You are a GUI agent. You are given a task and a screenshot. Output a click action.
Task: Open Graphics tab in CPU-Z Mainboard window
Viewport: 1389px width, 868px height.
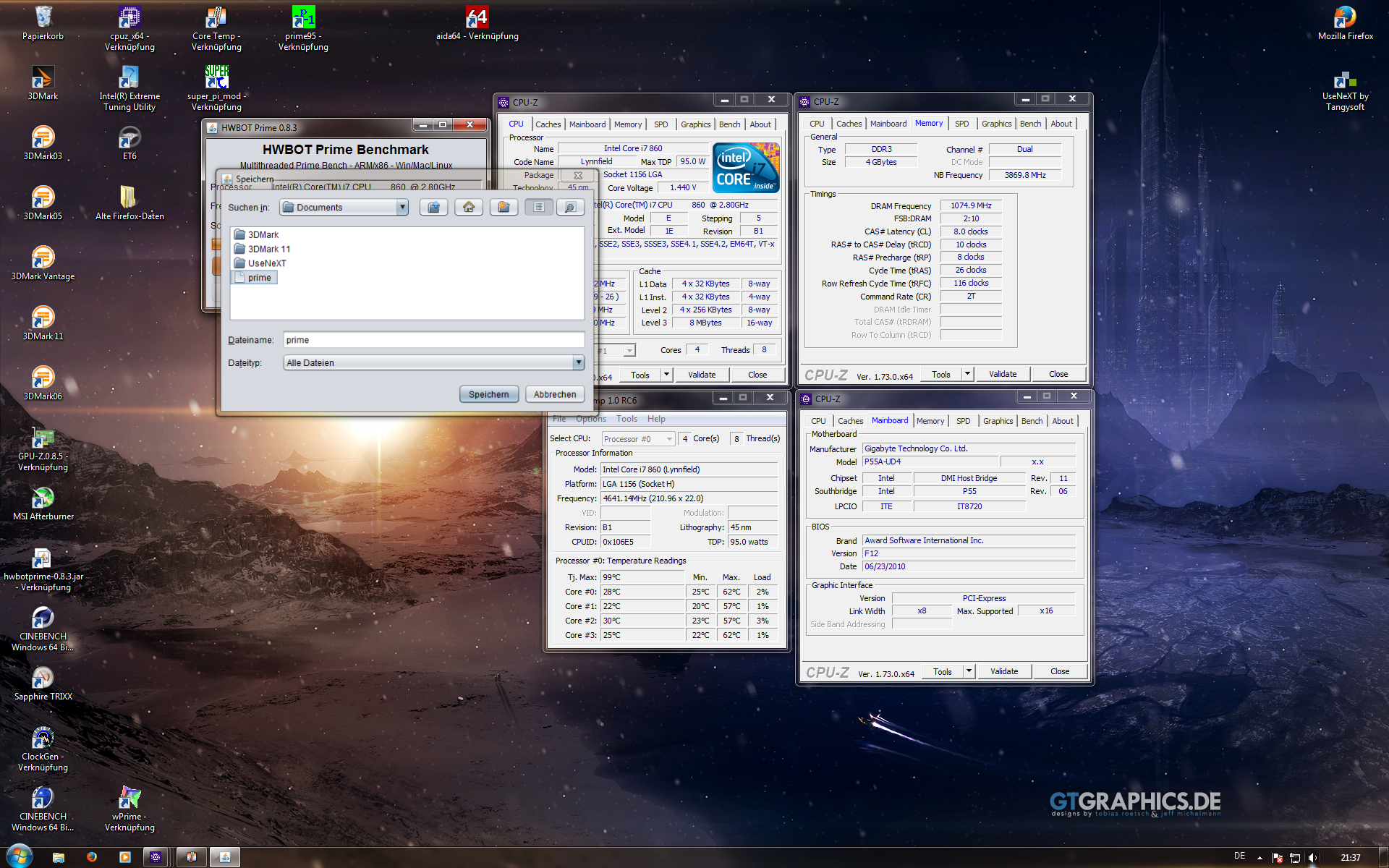tap(998, 421)
